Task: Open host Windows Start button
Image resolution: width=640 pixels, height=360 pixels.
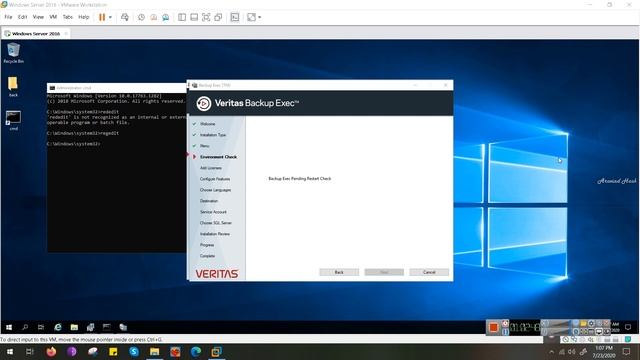Action: click(10, 351)
